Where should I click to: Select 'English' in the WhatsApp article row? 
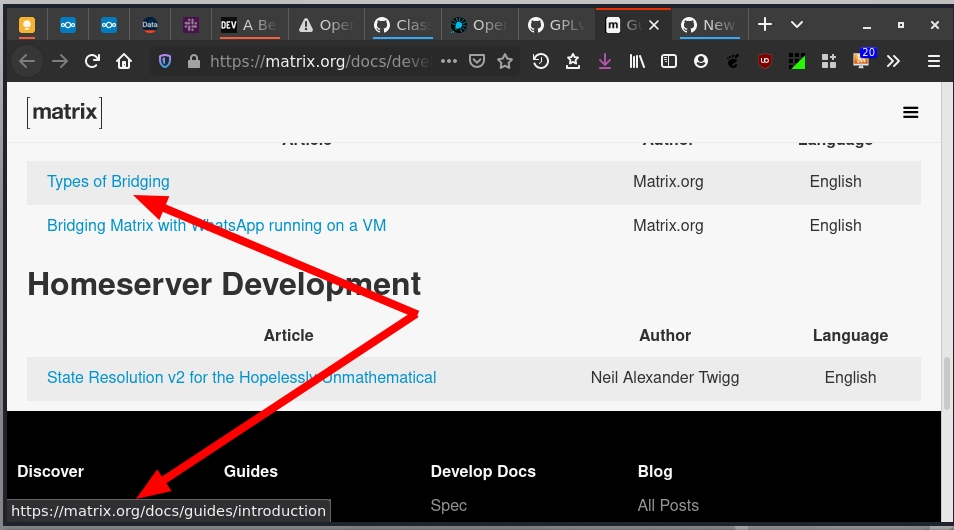point(835,225)
